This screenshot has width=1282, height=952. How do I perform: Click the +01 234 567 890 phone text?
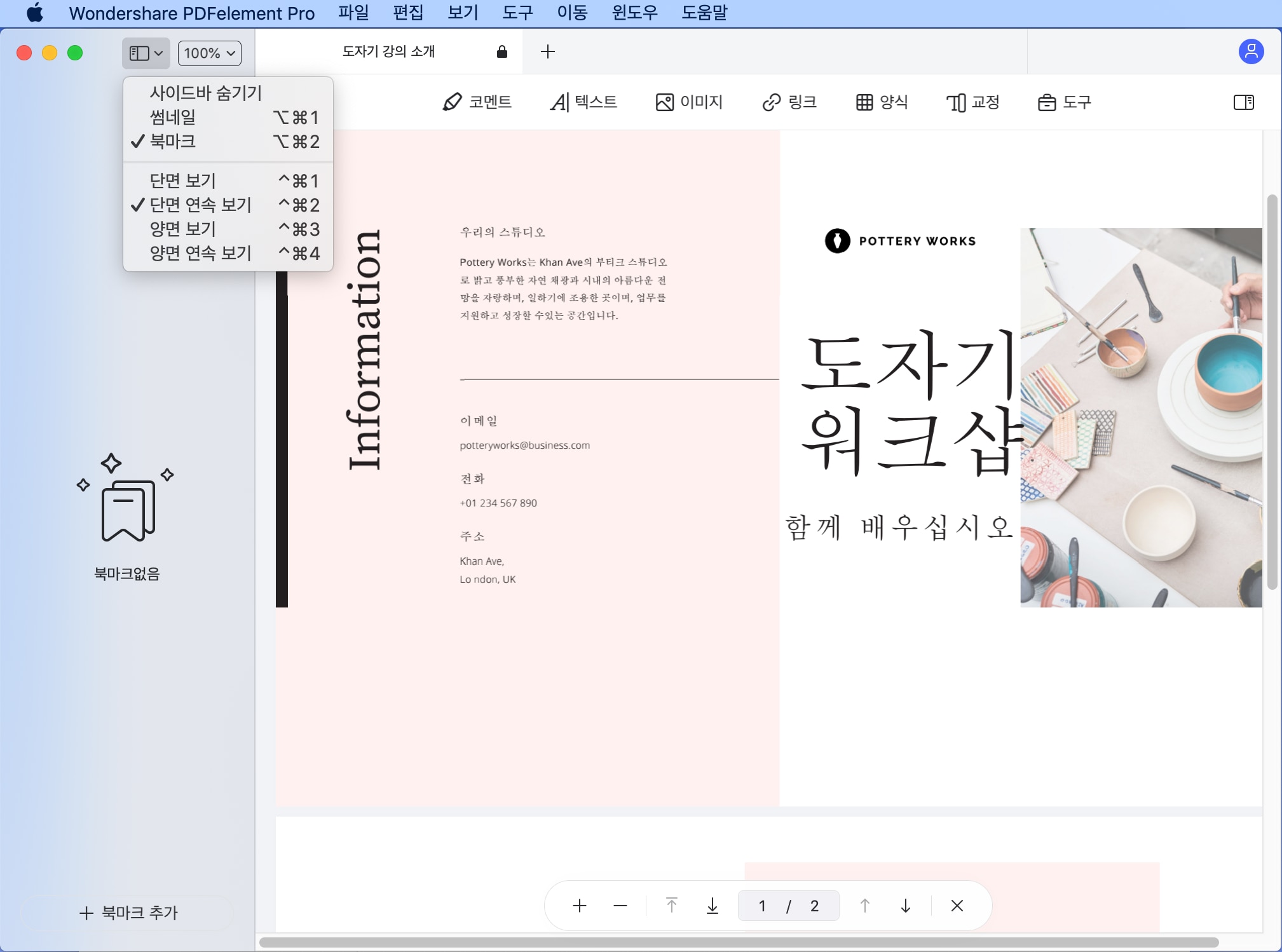coord(498,503)
